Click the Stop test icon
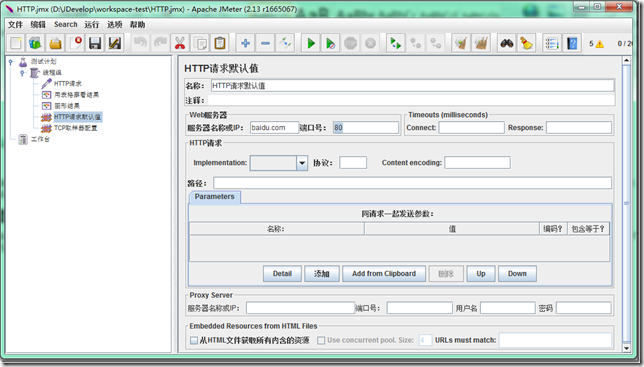Screen dimensions: 644x367 click(350, 43)
